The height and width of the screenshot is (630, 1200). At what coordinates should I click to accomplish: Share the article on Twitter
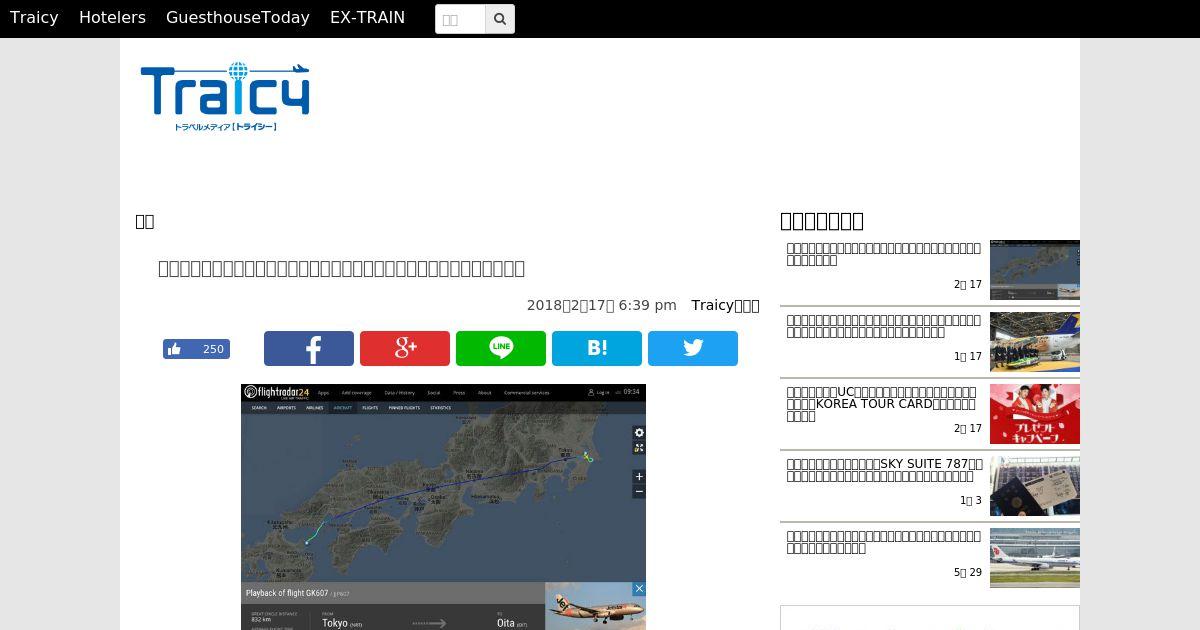(x=693, y=348)
